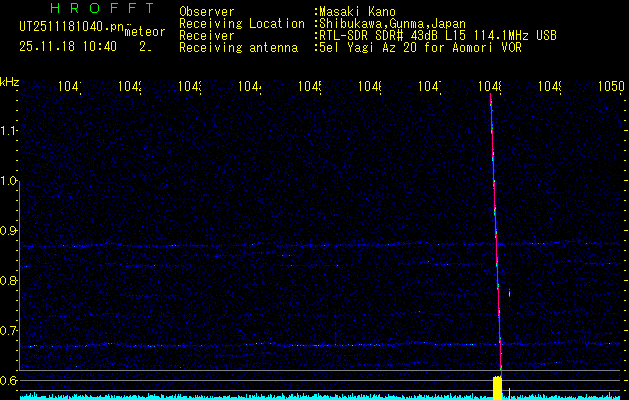Click the 0.9 kHz frequency tick label

coord(9,231)
